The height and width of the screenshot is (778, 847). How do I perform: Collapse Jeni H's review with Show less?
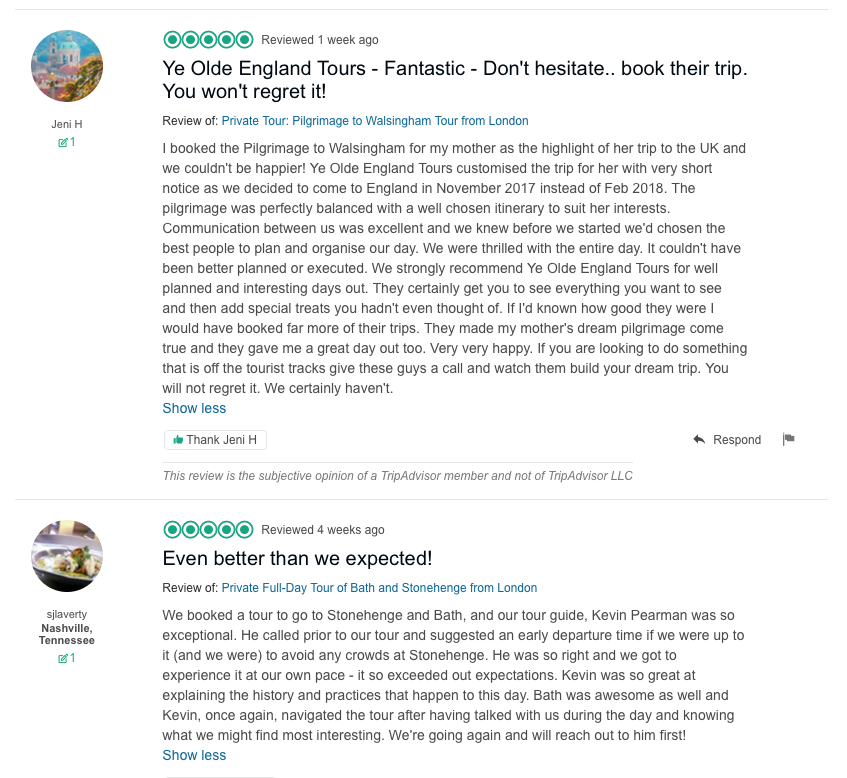[x=194, y=408]
